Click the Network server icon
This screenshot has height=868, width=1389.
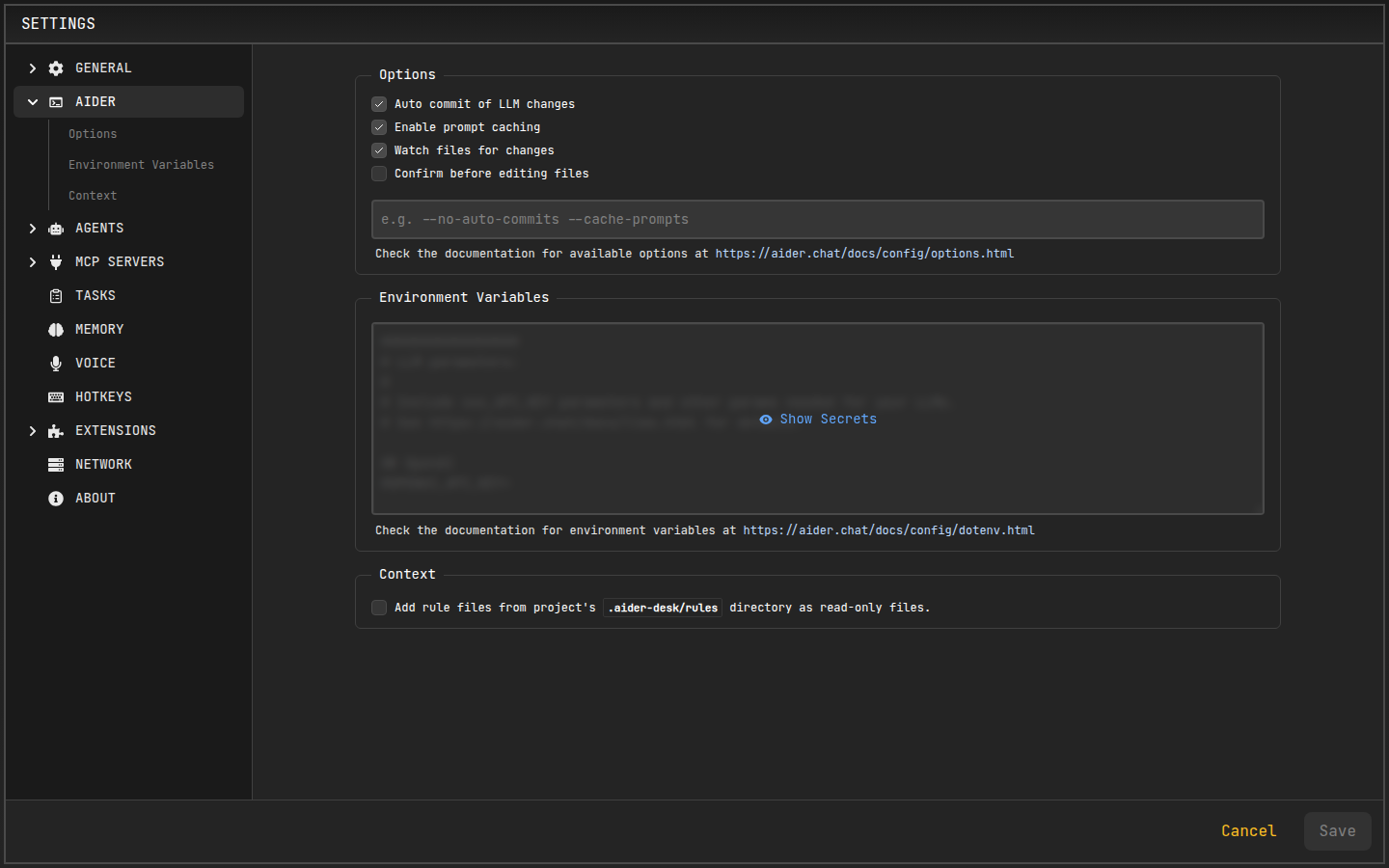pos(56,465)
